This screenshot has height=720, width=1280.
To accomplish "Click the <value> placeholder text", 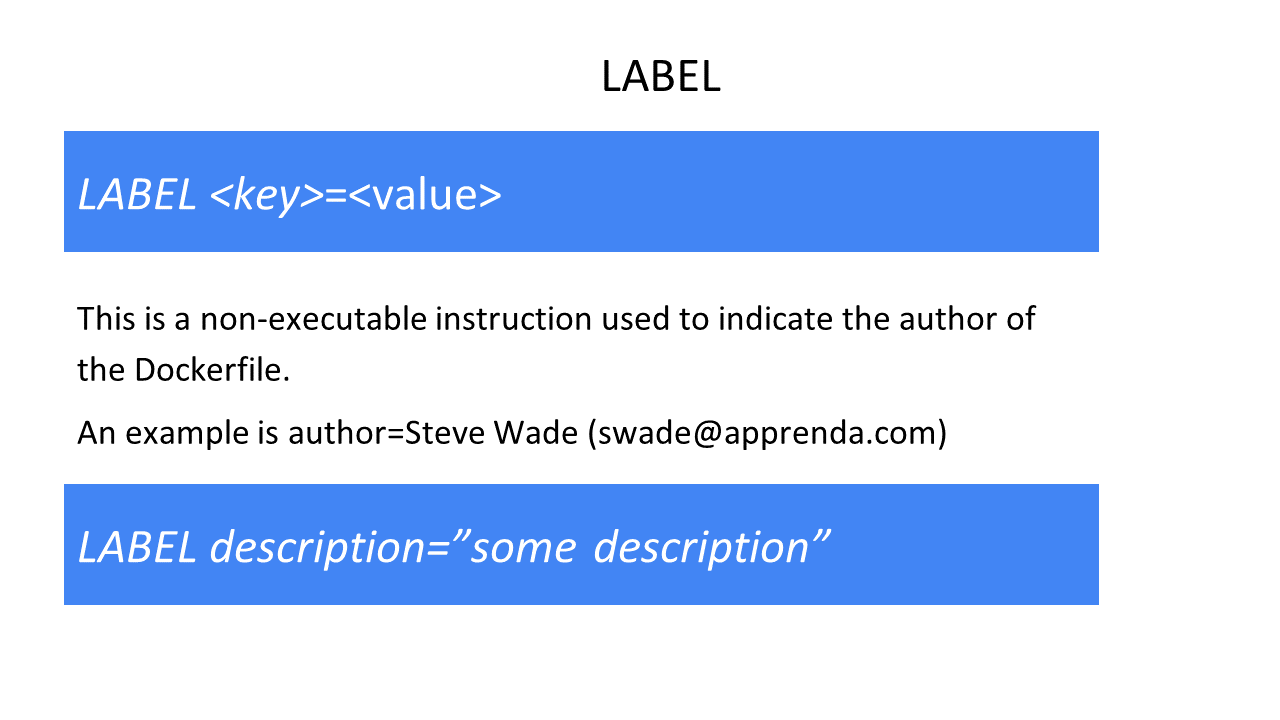I will click(425, 195).
